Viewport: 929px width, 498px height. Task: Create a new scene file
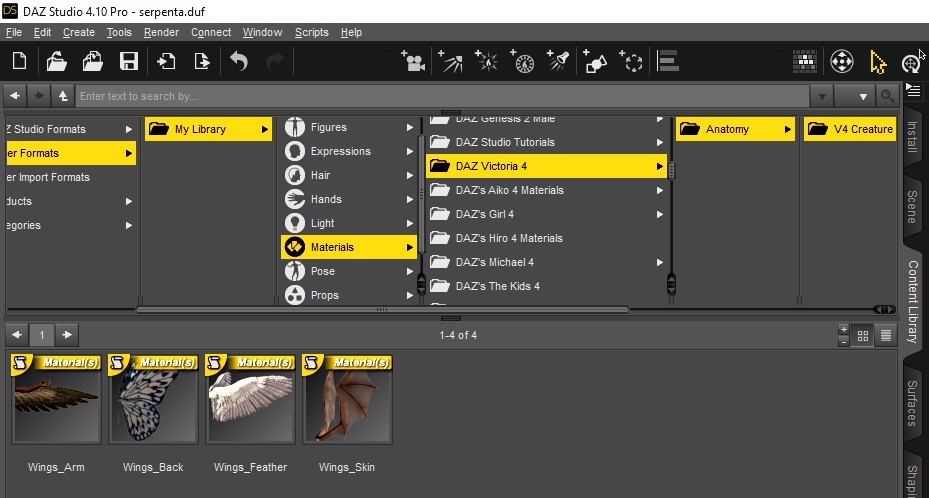coord(20,61)
